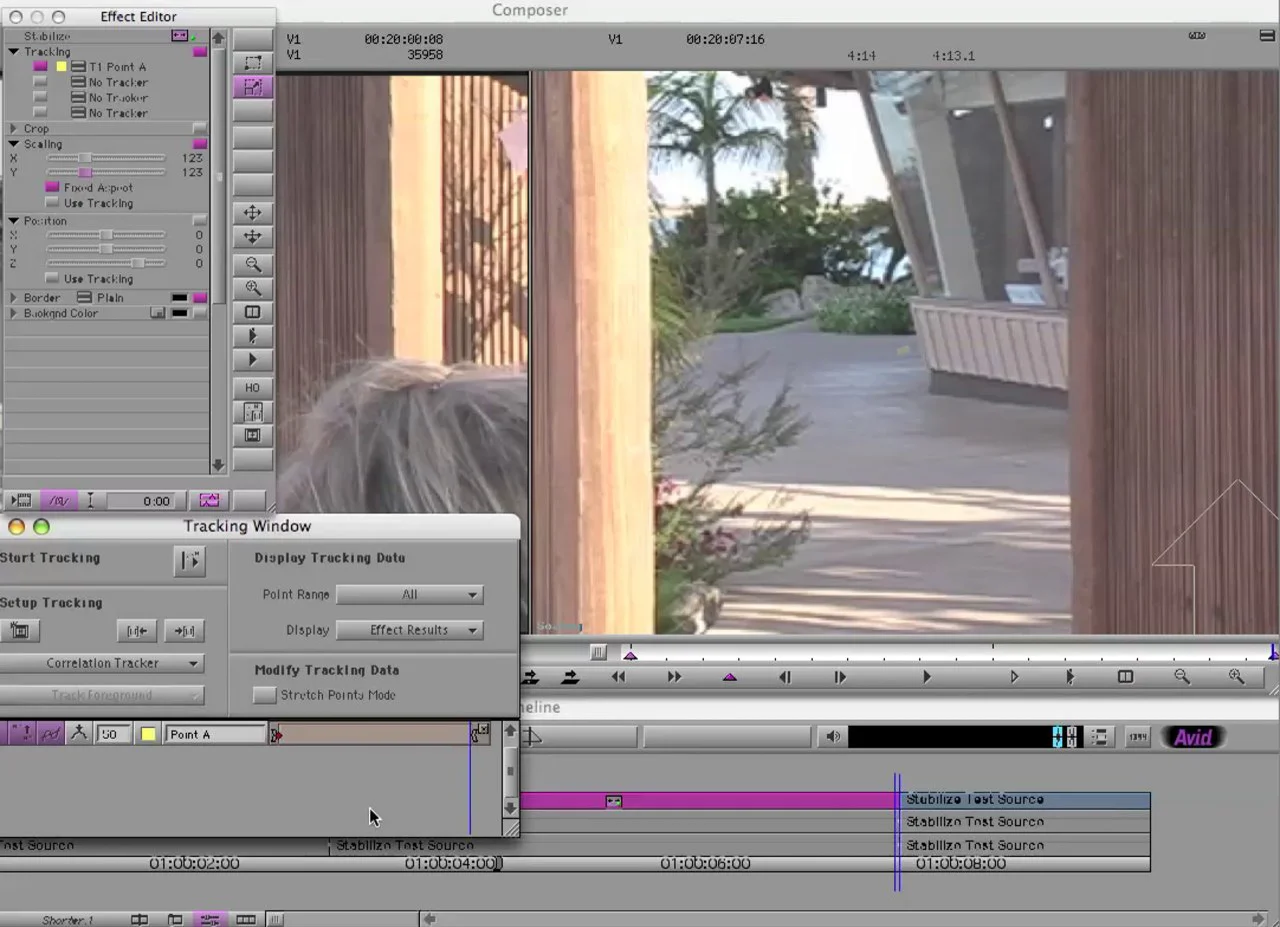Click the Background Color swatch

(x=179, y=313)
